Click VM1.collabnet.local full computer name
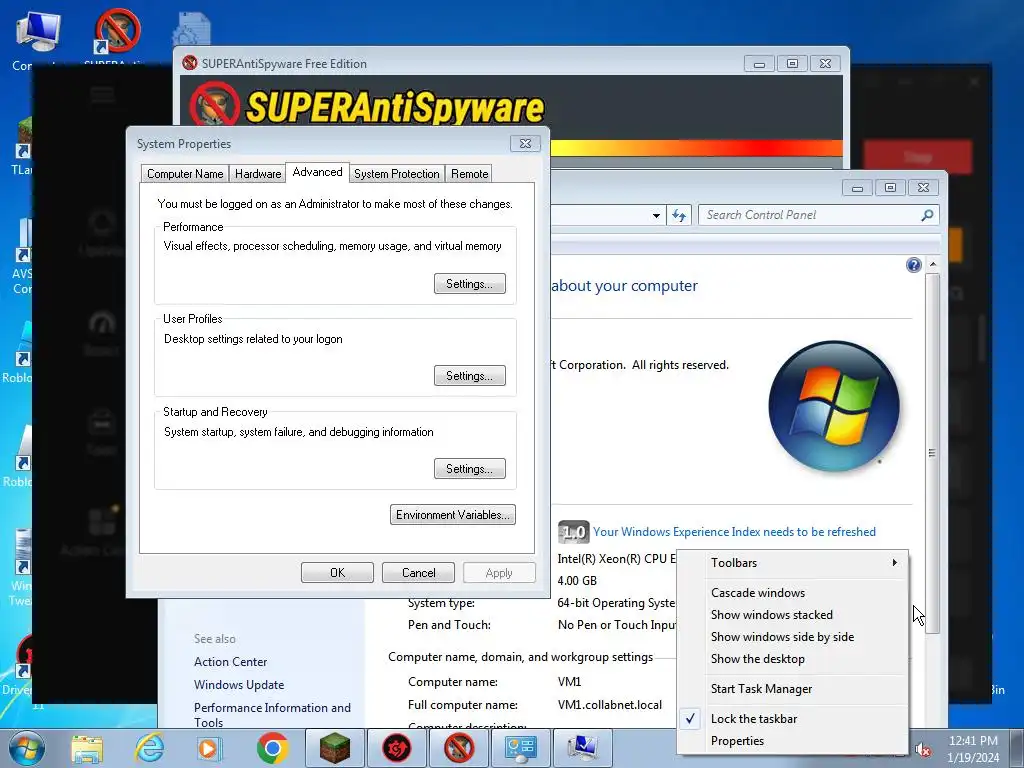Viewport: 1024px width, 768px height. pos(609,705)
